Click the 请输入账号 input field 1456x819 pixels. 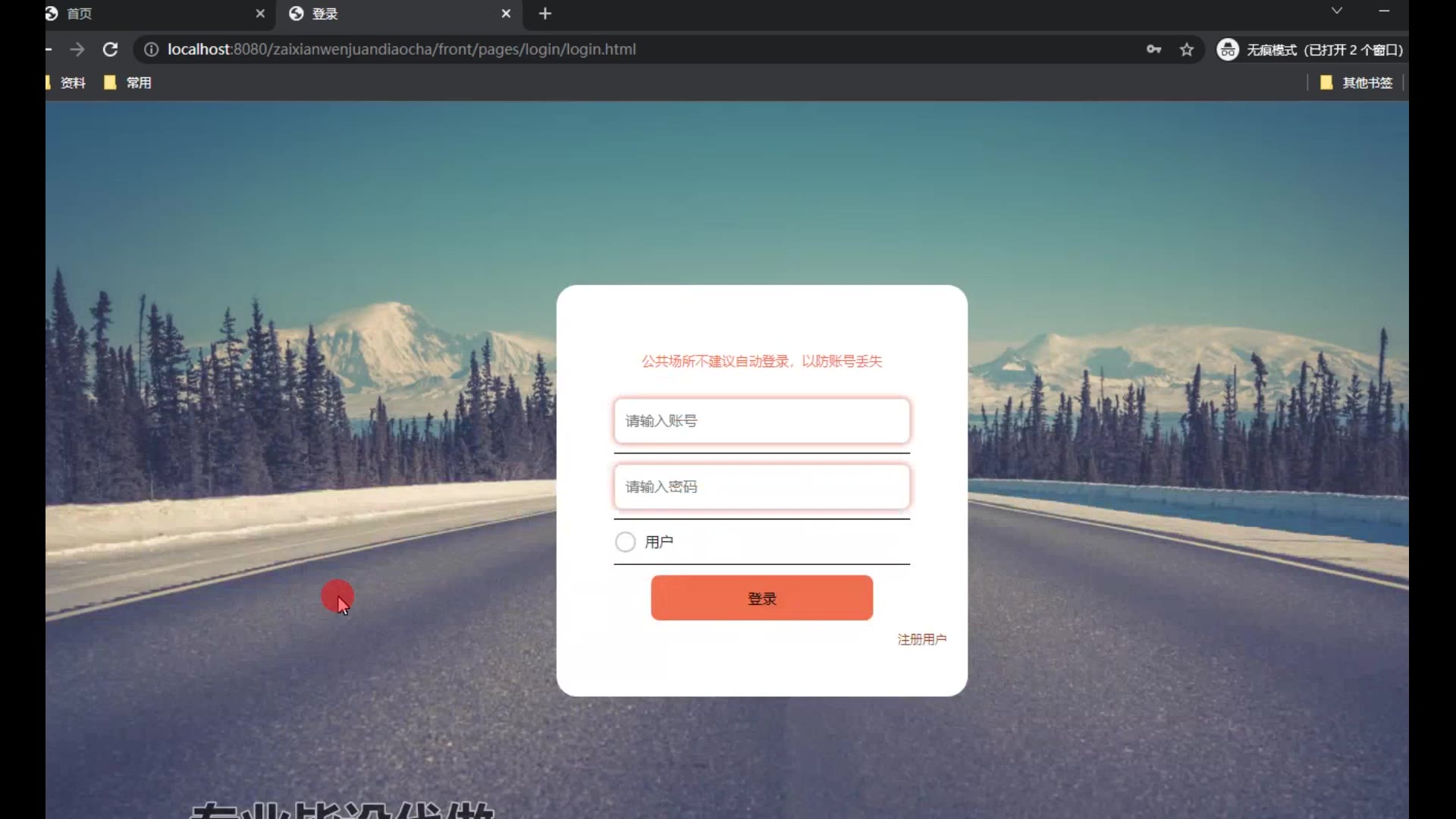click(x=761, y=421)
